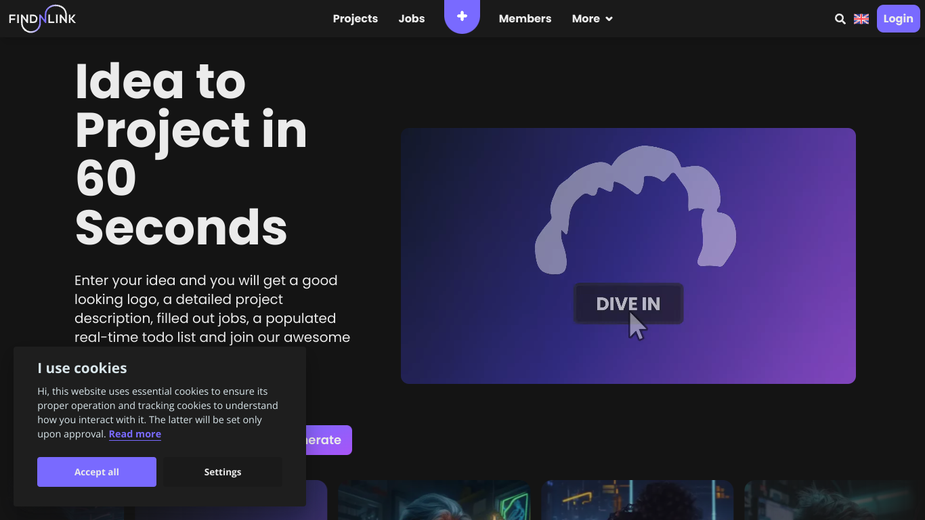Screen dimensions: 925x520
Task: Click the purple plus create button
Action: pyautogui.click(x=462, y=17)
